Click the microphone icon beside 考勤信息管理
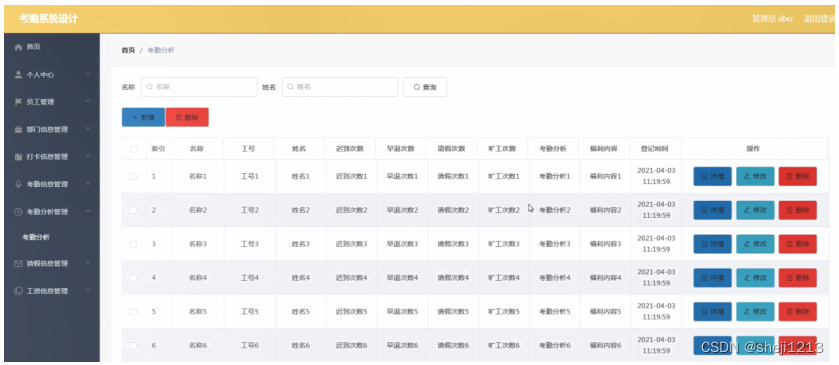Screen dimensions: 839x365 18,184
